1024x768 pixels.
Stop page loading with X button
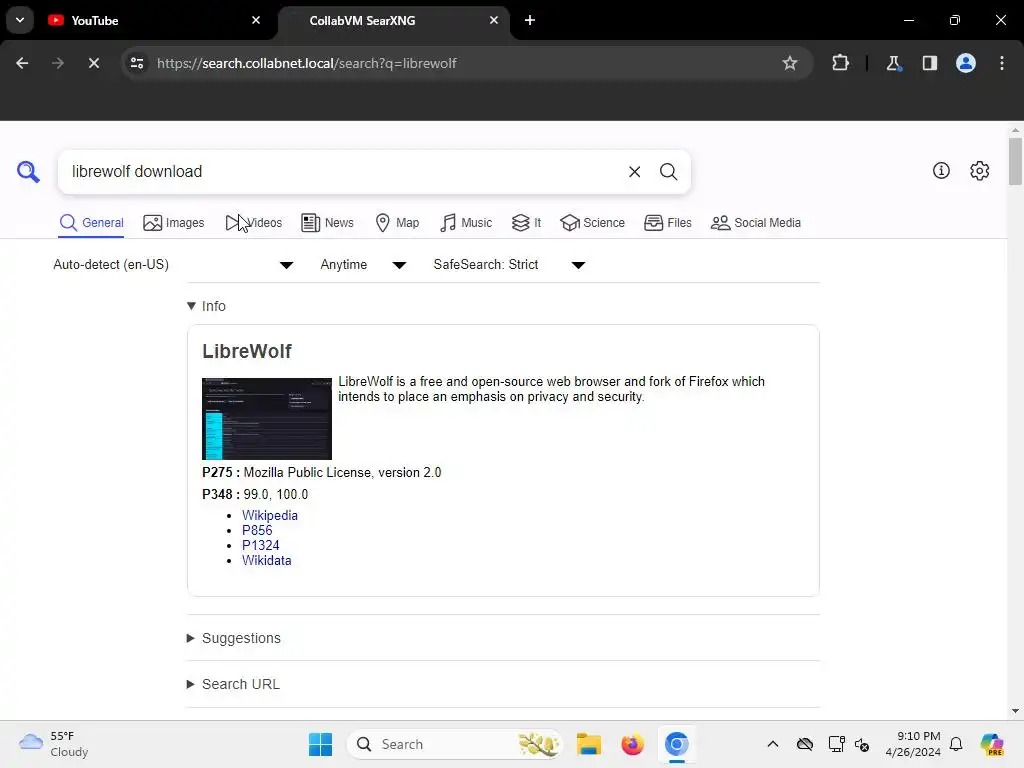tap(93, 63)
